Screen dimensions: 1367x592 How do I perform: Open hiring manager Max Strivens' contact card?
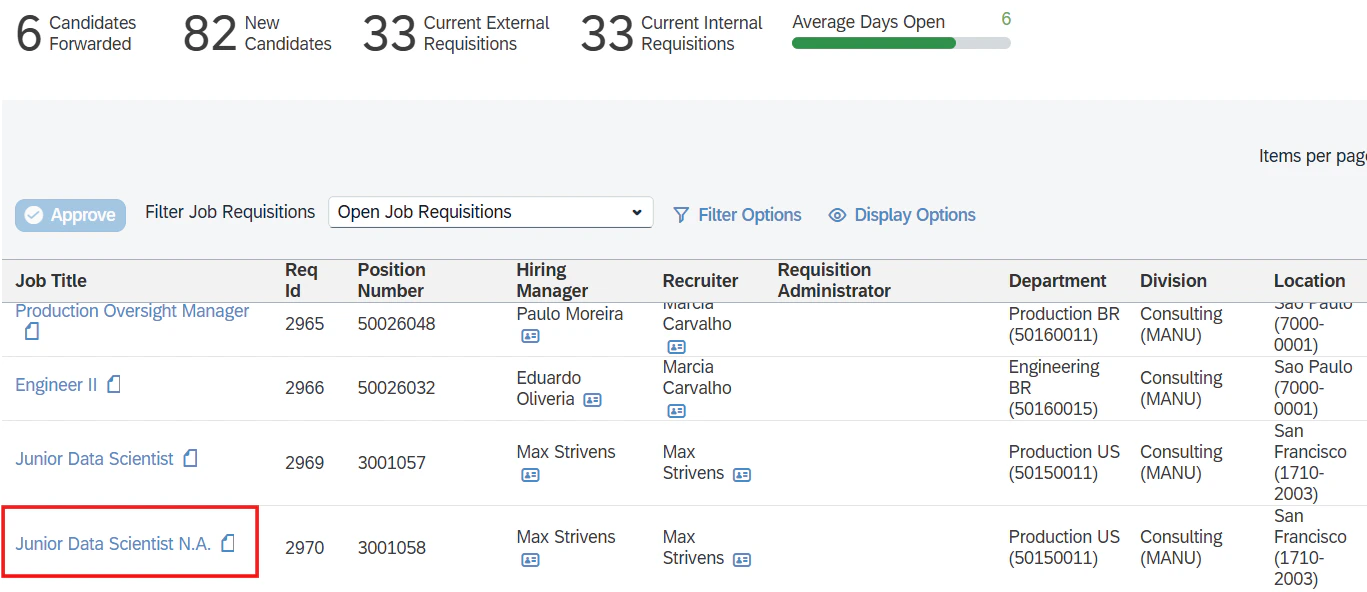(x=529, y=475)
